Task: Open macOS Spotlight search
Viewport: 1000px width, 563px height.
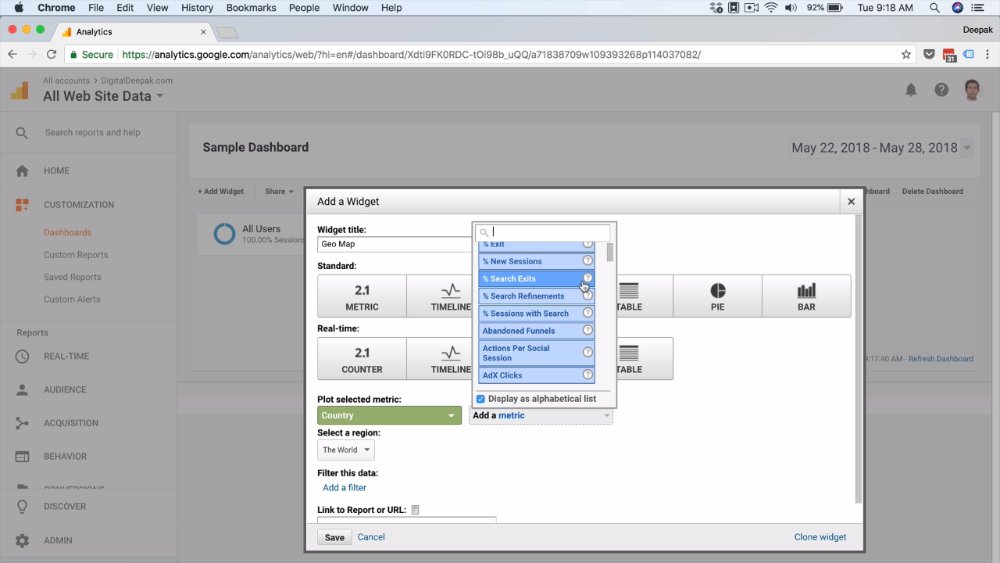Action: [x=934, y=8]
